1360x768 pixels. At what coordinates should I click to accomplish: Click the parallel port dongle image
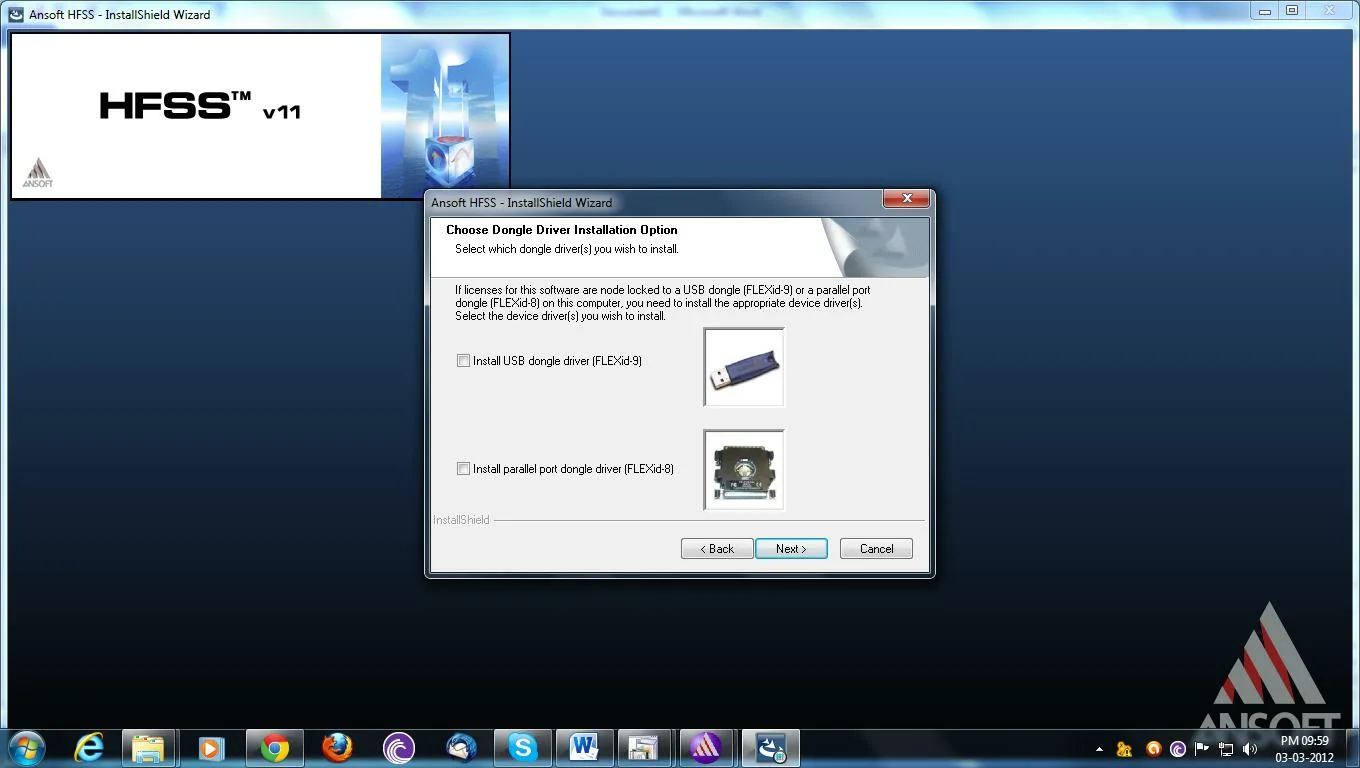click(744, 470)
